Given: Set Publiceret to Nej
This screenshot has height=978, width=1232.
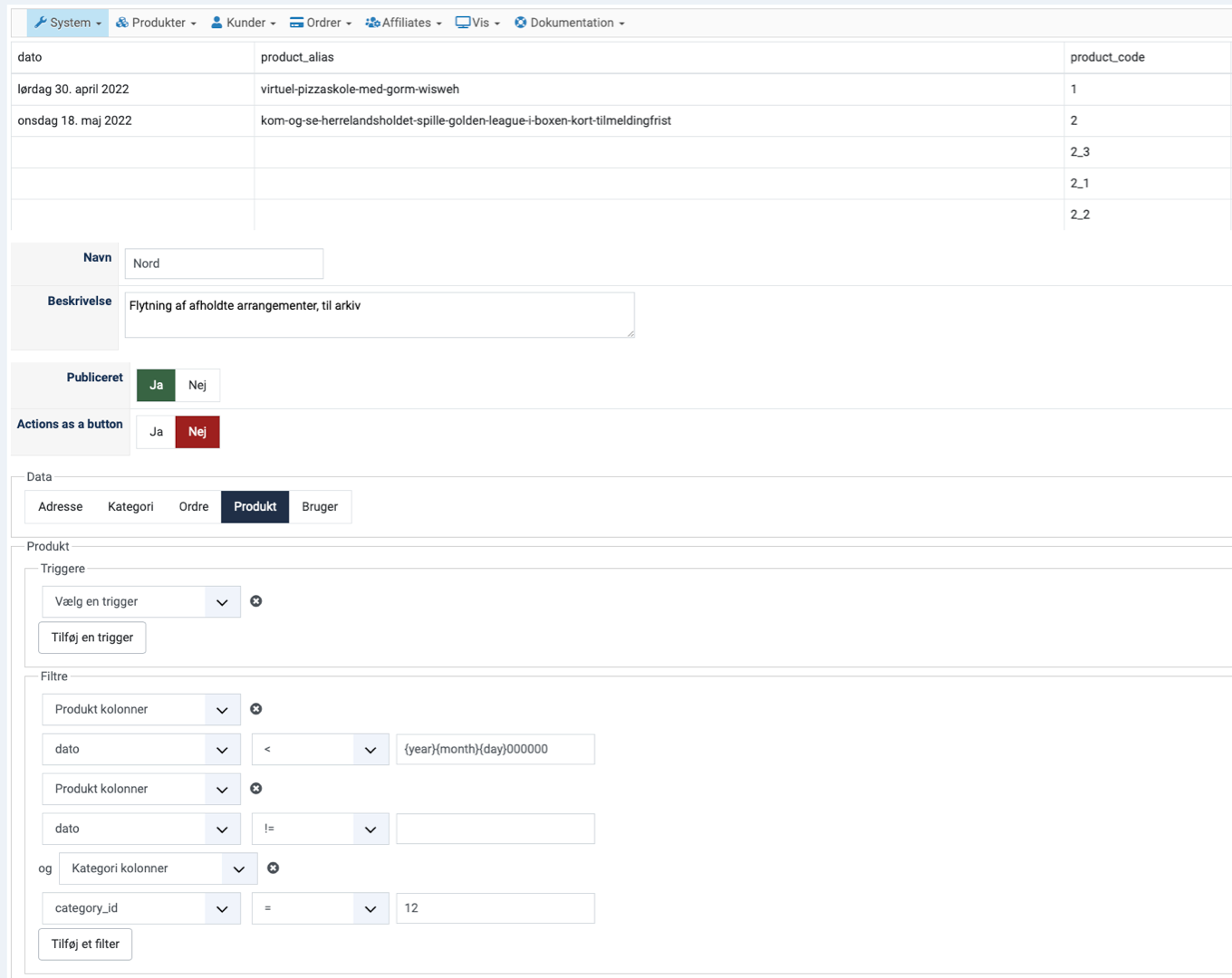Looking at the screenshot, I should (197, 385).
